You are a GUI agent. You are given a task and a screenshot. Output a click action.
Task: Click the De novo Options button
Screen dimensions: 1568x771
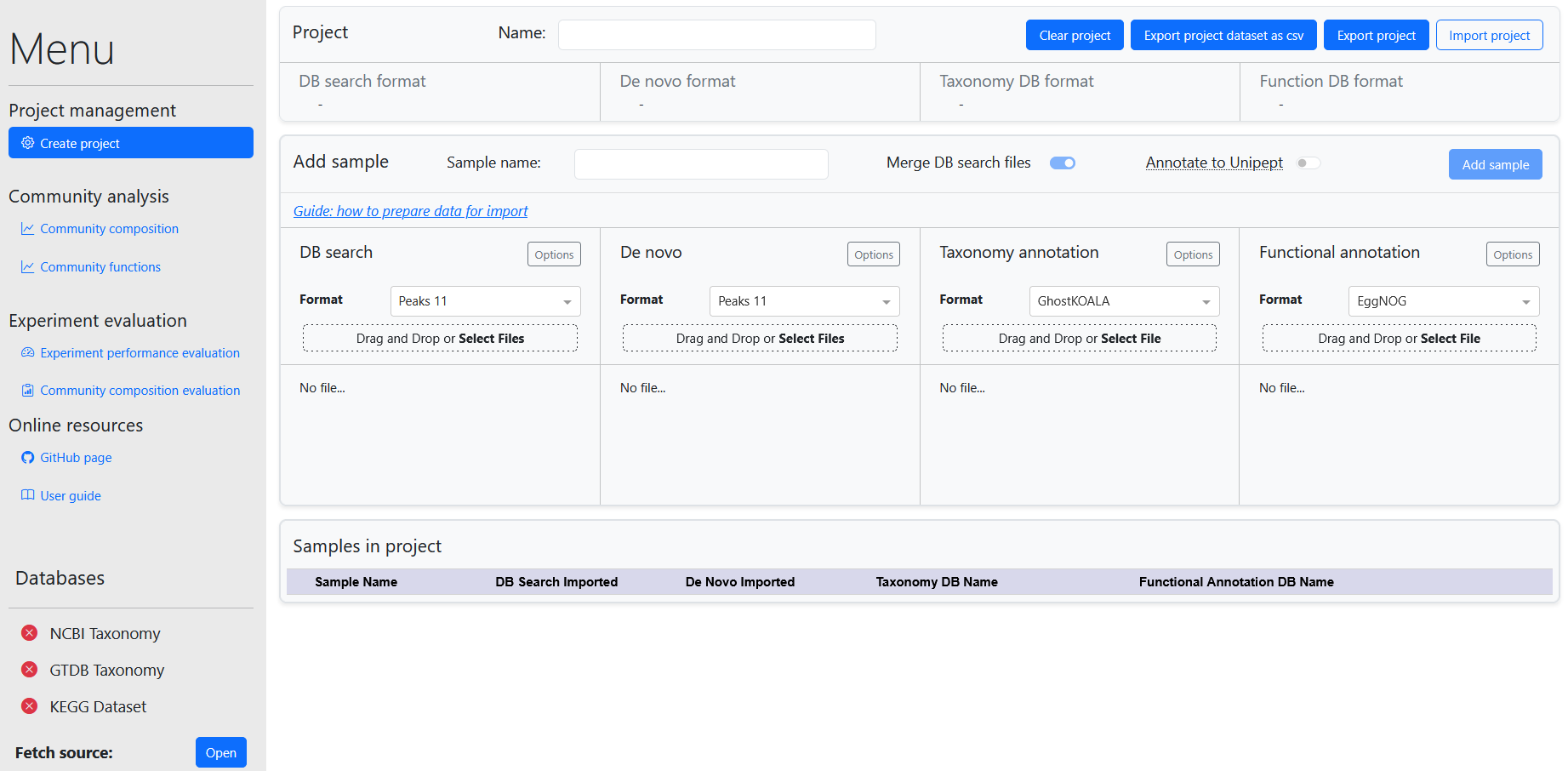coord(873,254)
